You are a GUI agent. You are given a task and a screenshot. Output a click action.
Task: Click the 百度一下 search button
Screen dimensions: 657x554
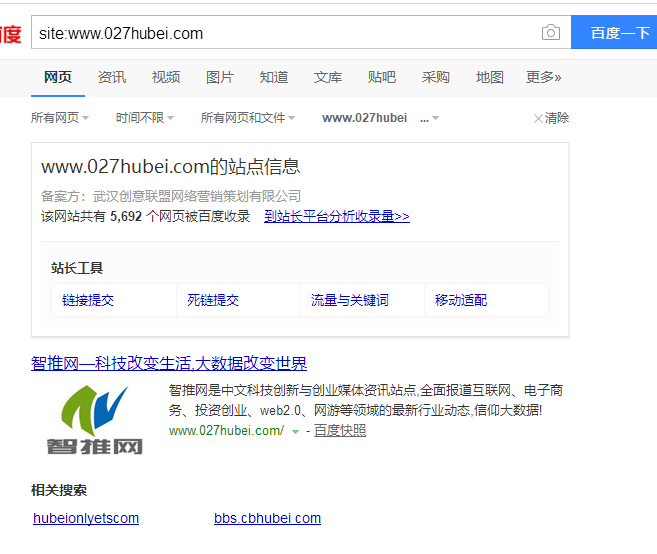(x=614, y=32)
